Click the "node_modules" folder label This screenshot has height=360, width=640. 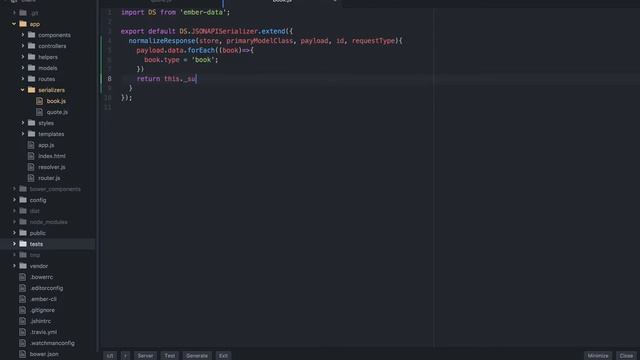[48, 222]
